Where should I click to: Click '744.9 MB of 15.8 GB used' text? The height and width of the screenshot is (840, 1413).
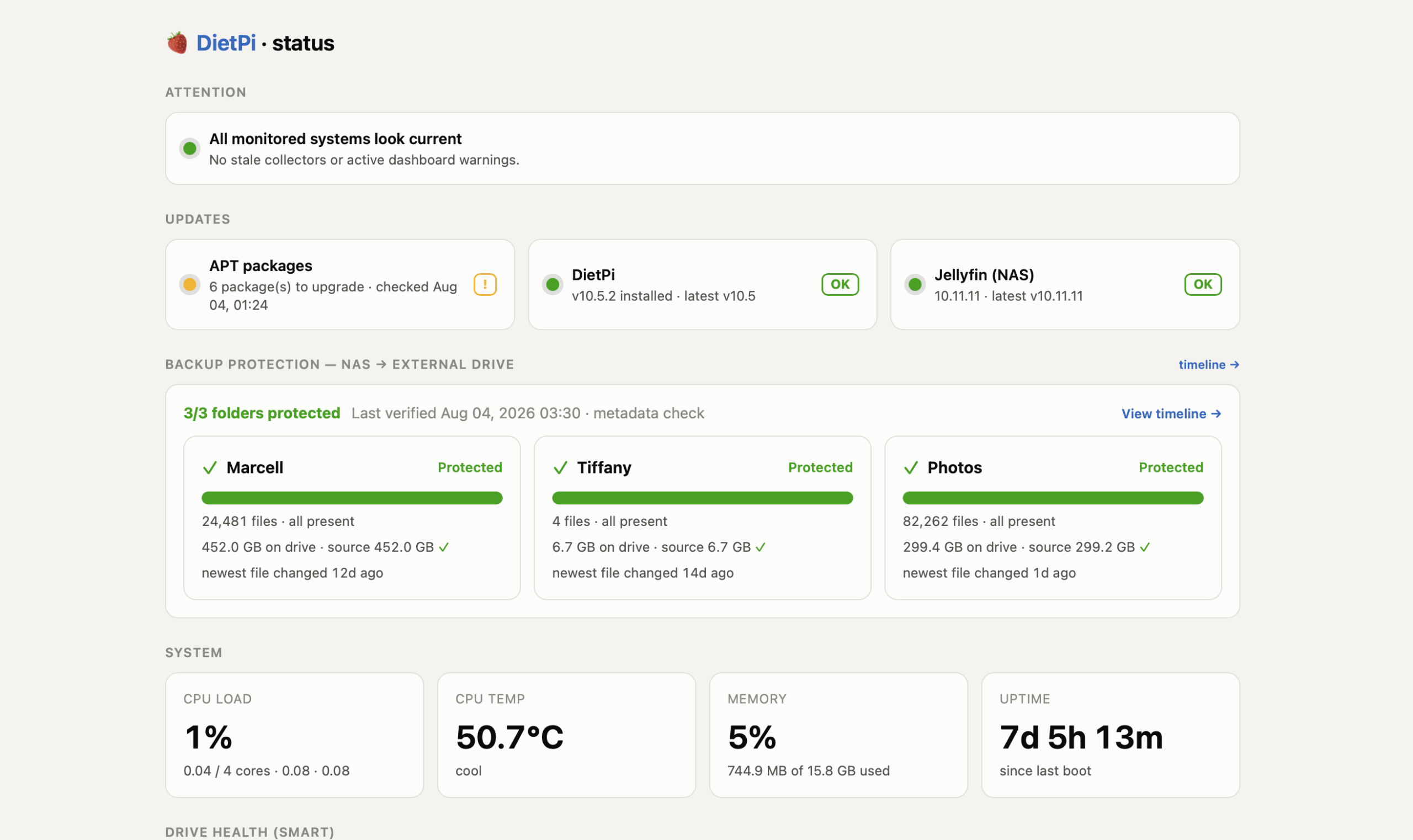pyautogui.click(x=809, y=771)
